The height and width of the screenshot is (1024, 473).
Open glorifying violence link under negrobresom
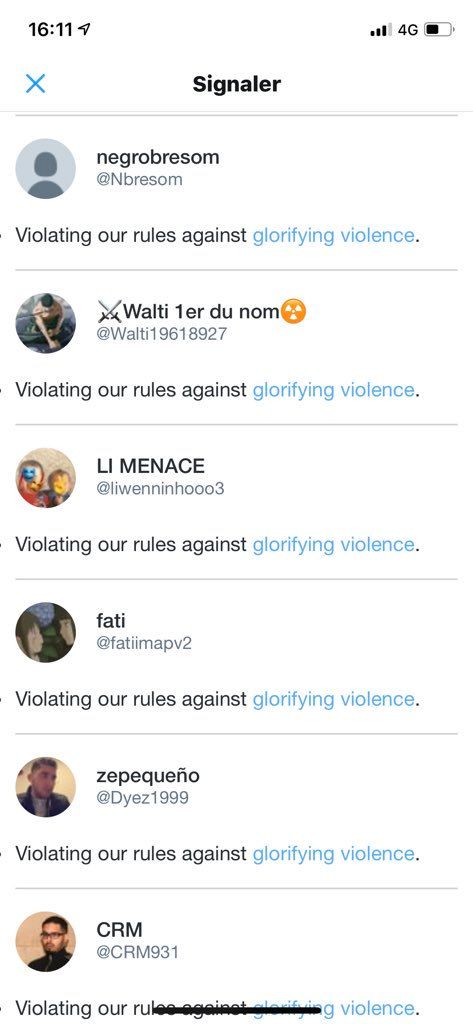point(333,235)
